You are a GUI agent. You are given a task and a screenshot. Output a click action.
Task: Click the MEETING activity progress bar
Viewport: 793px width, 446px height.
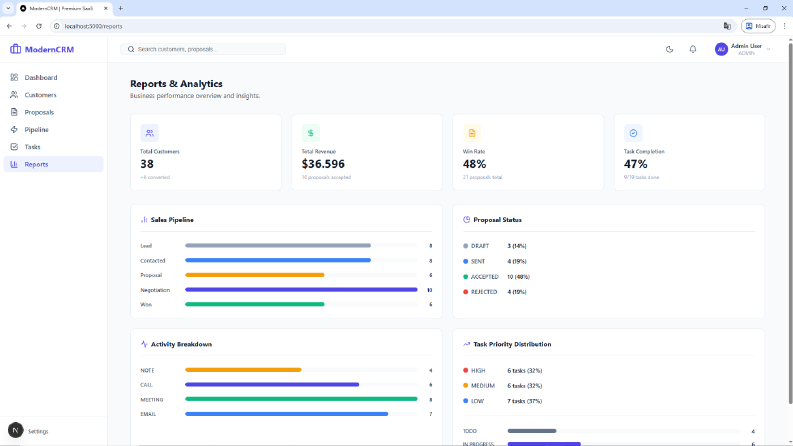[x=301, y=399]
